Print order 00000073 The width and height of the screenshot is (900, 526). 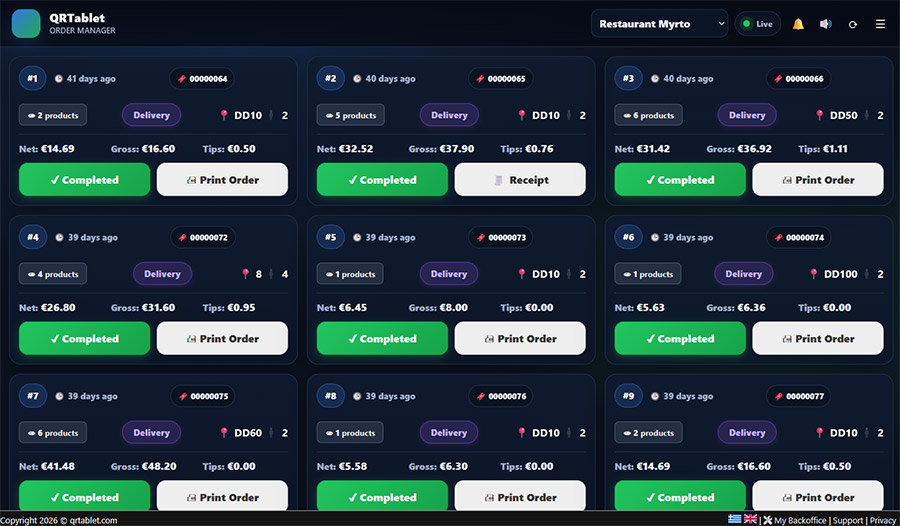click(520, 338)
